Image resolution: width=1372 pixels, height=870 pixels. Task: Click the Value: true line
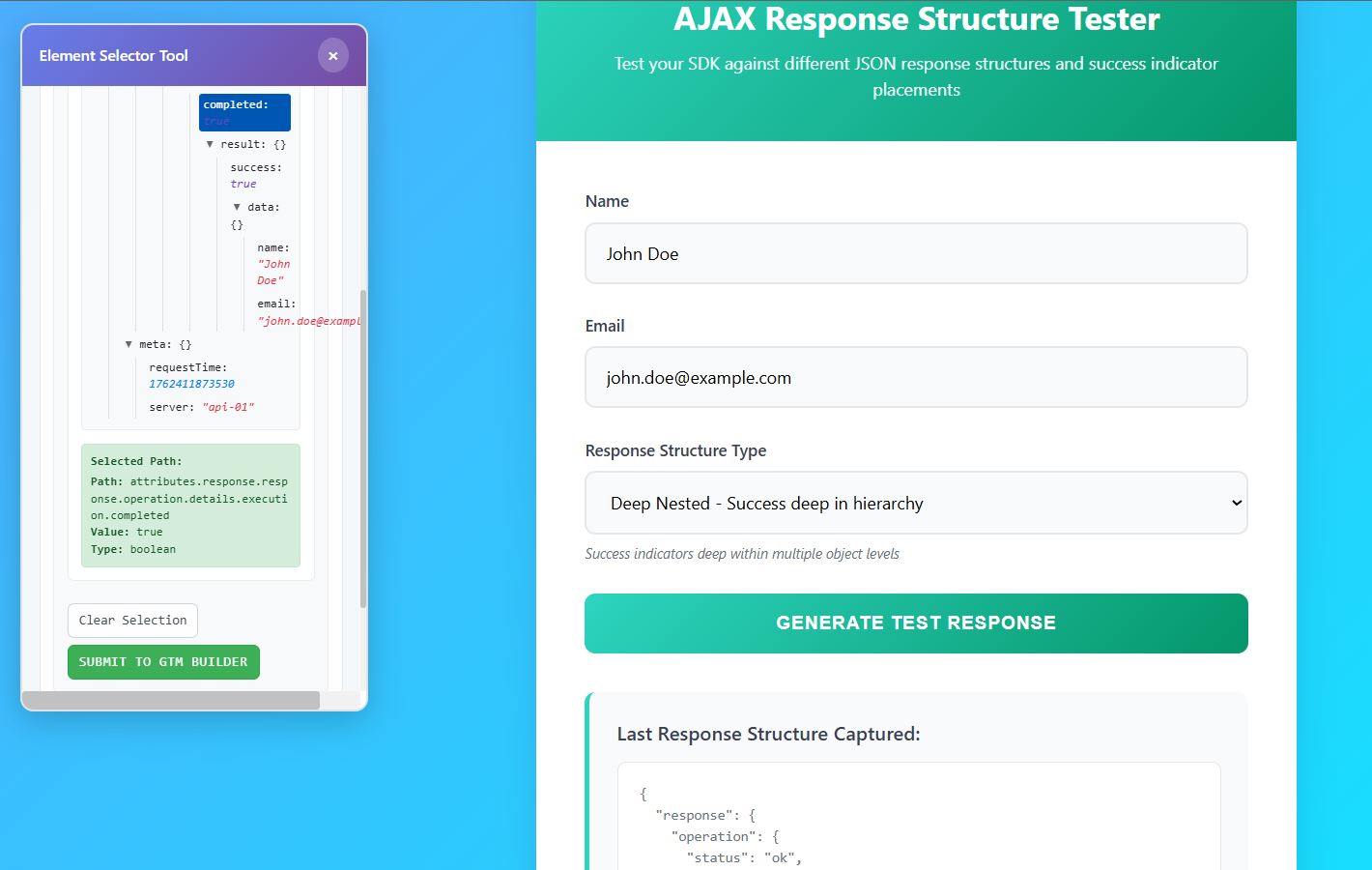tap(127, 533)
